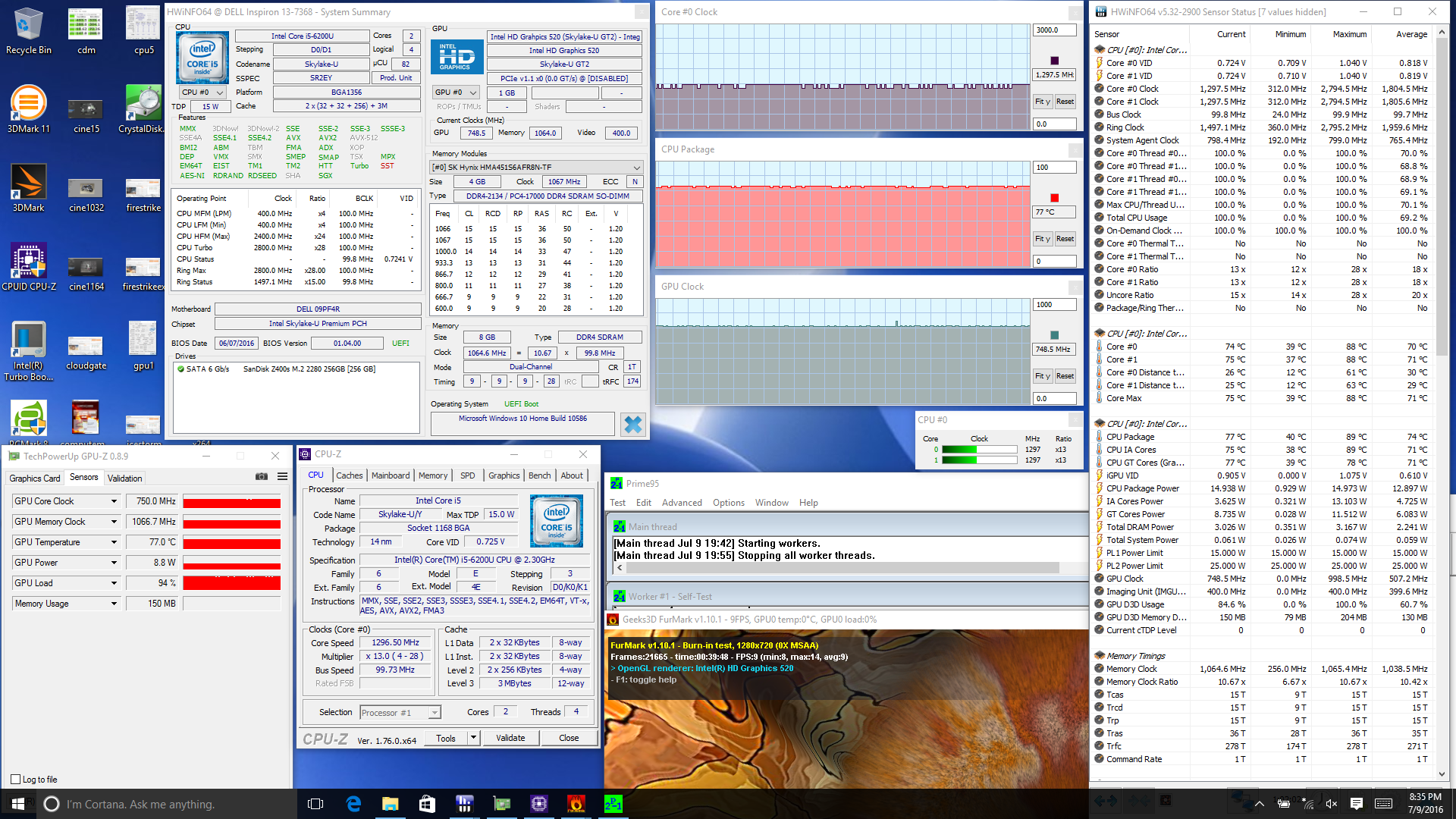Open Prime95 Options menu

pyautogui.click(x=728, y=503)
